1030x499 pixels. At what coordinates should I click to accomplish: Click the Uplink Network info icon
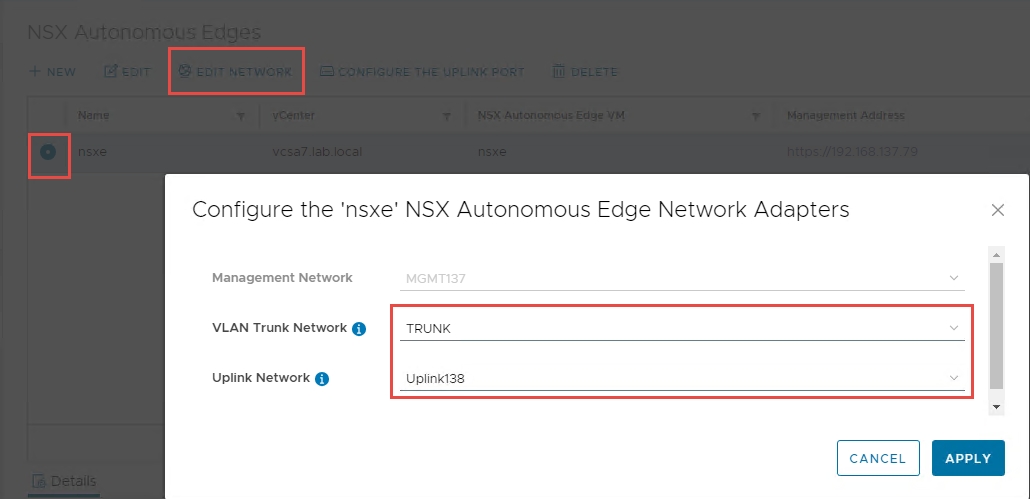pyautogui.click(x=321, y=379)
